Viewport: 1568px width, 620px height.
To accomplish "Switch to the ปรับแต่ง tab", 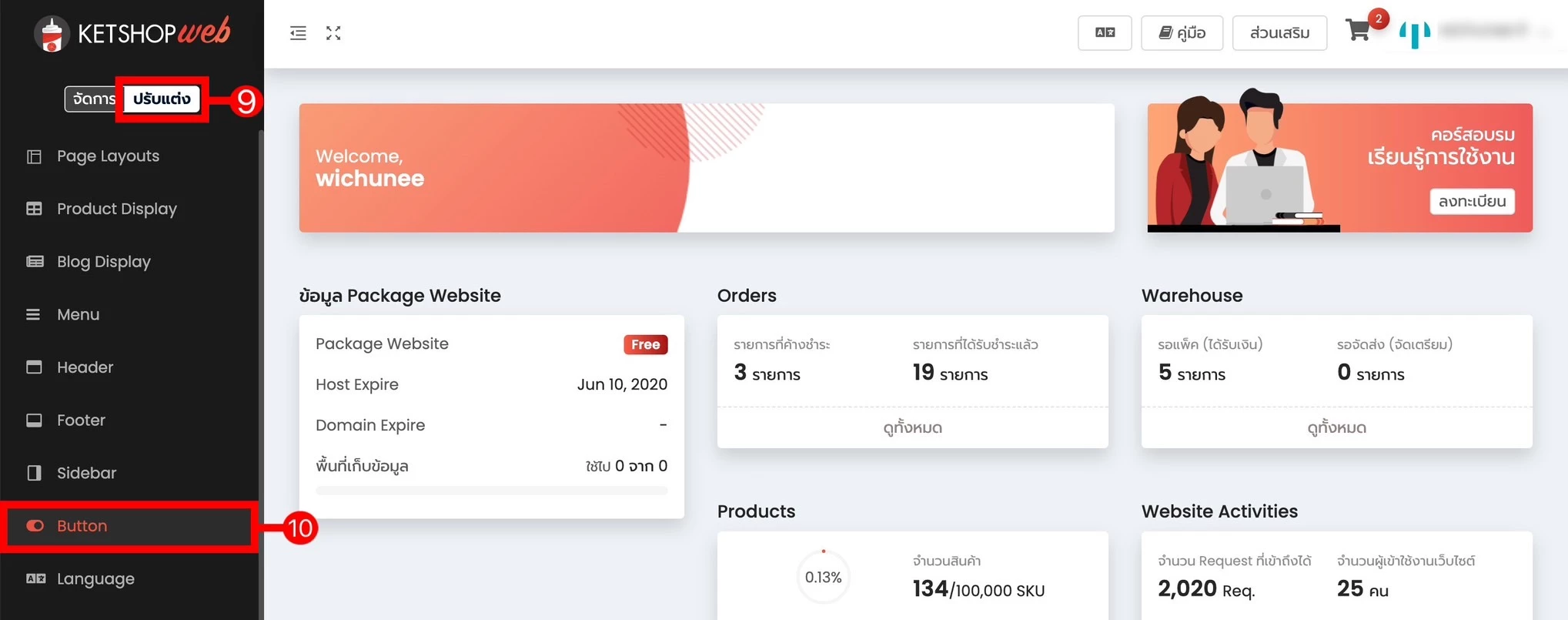I will (162, 99).
